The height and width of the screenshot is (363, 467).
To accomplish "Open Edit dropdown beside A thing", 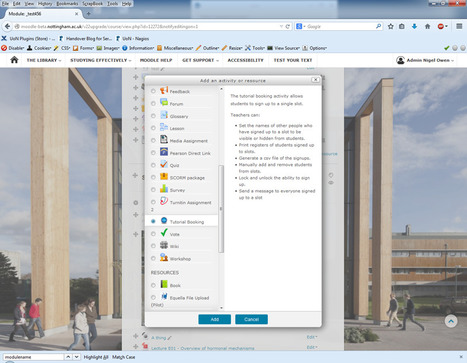I will tap(312, 337).
